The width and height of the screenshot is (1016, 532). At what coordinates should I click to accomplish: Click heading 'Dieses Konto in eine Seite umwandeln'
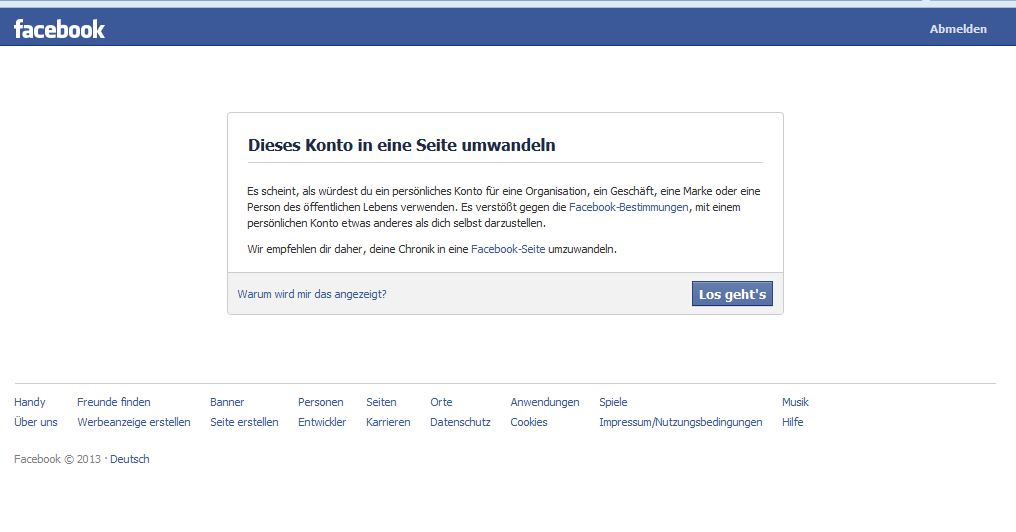coord(402,145)
